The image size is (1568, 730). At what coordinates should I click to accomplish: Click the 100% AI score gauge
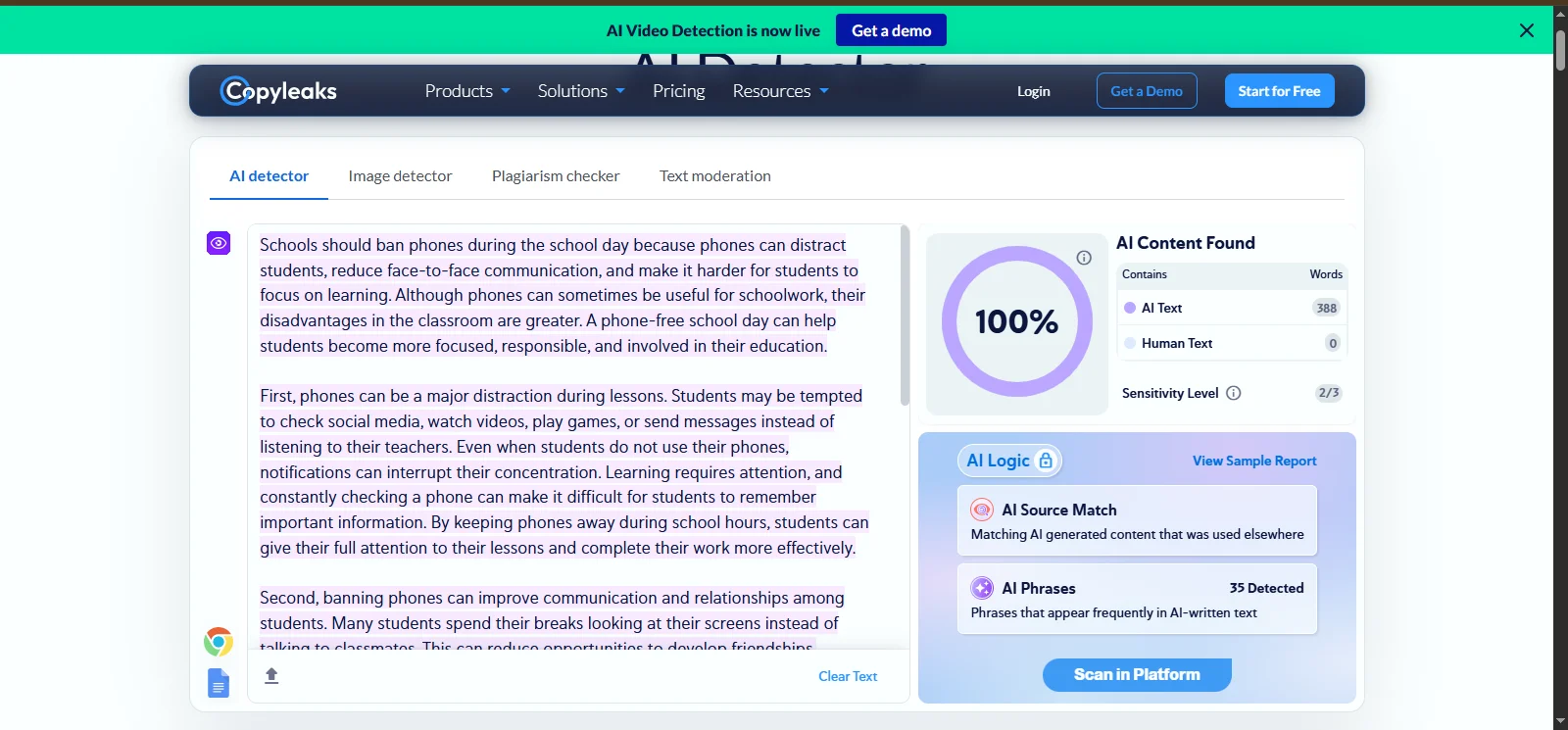pos(1017,321)
